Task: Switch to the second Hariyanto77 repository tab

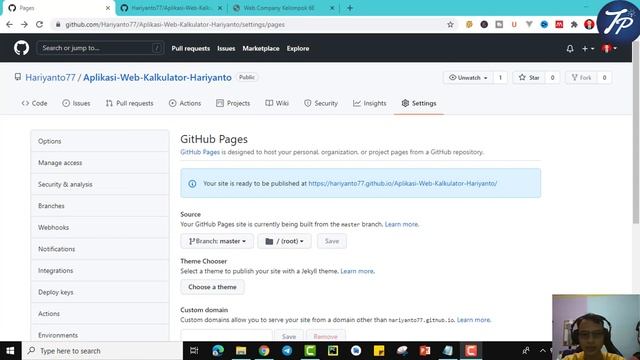Action: [171, 8]
